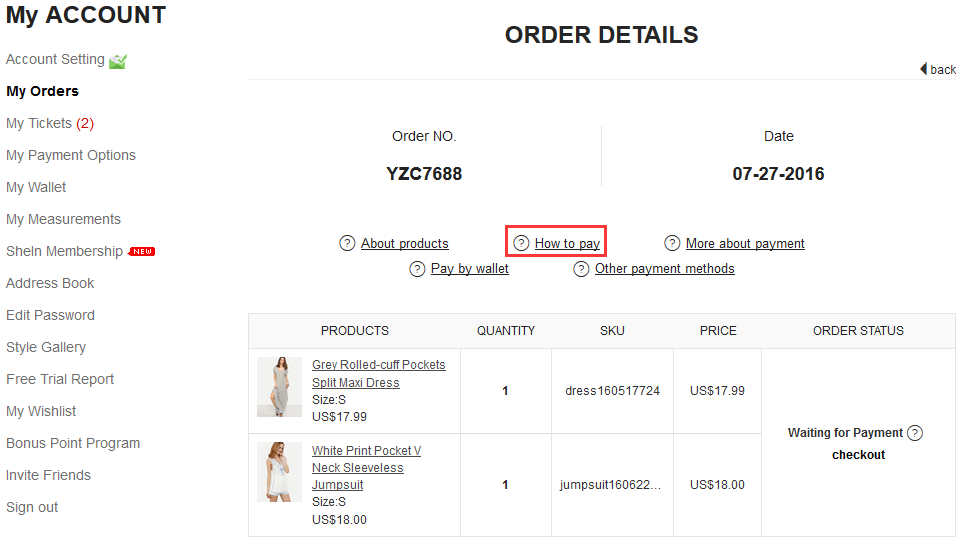Open Address Book in sidebar
The width and height of the screenshot is (960, 541).
pyautogui.click(x=50, y=283)
